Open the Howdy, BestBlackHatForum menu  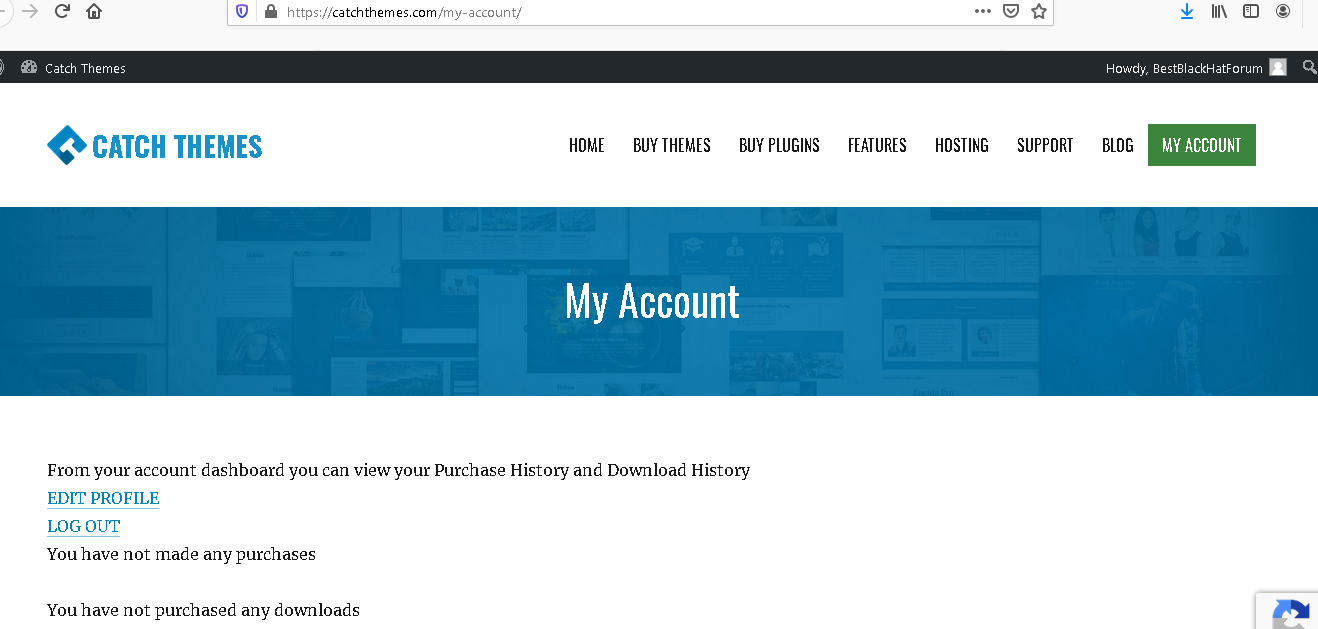pos(1196,68)
